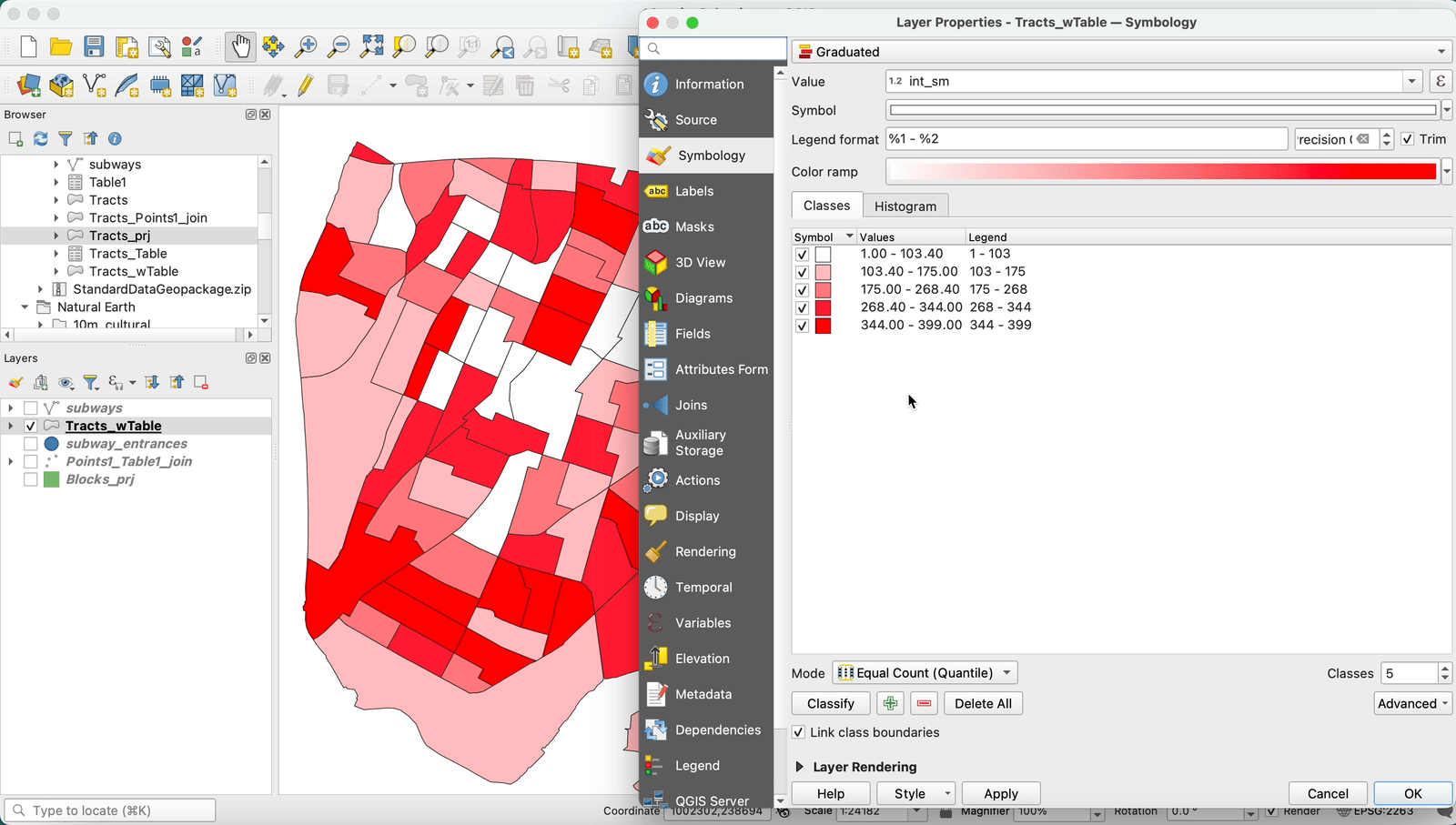Viewport: 1456px width, 825px height.
Task: Switch to the Histogram tab
Action: click(905, 206)
